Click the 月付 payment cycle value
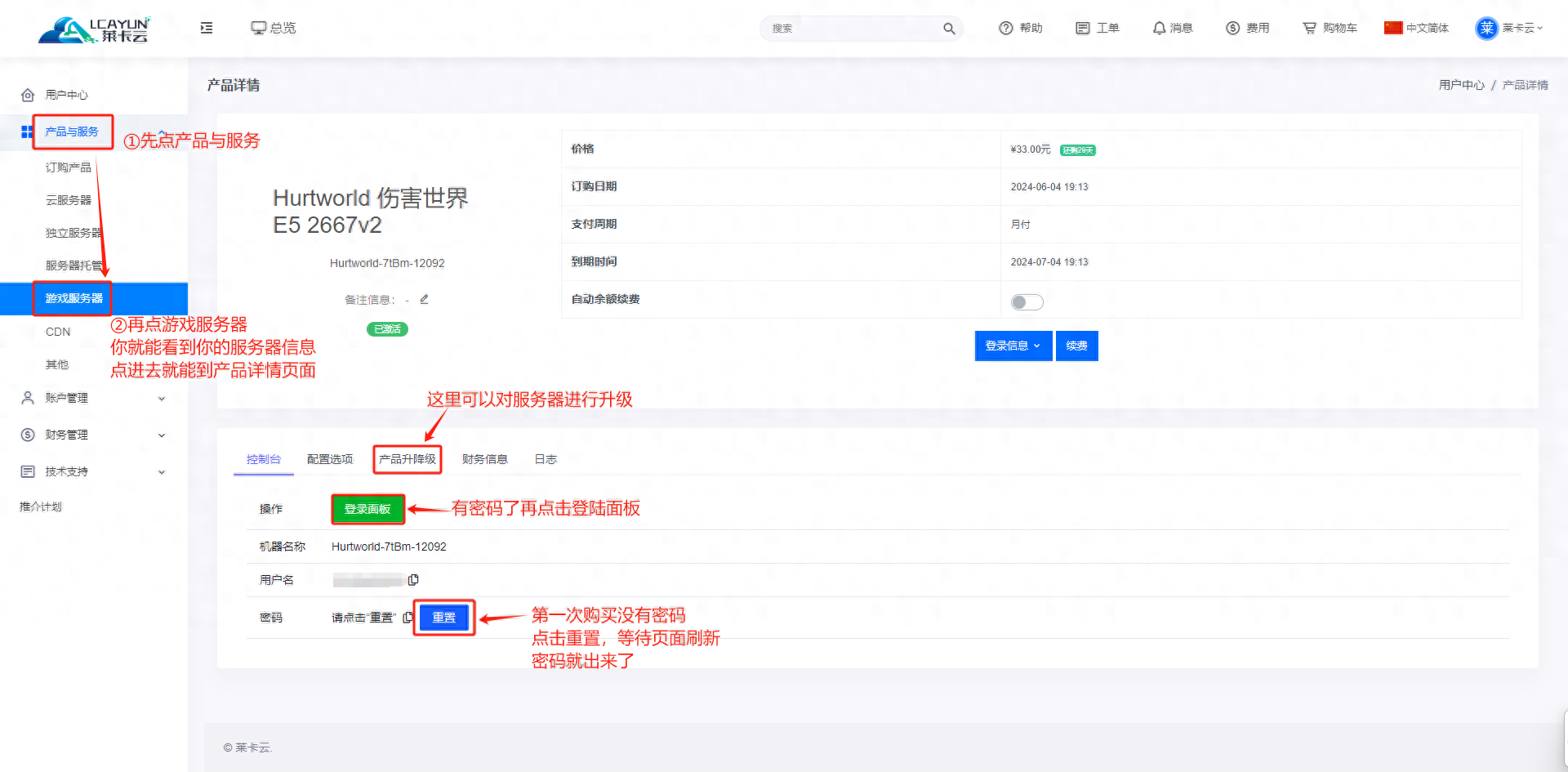1568x772 pixels. pyautogui.click(x=1021, y=225)
